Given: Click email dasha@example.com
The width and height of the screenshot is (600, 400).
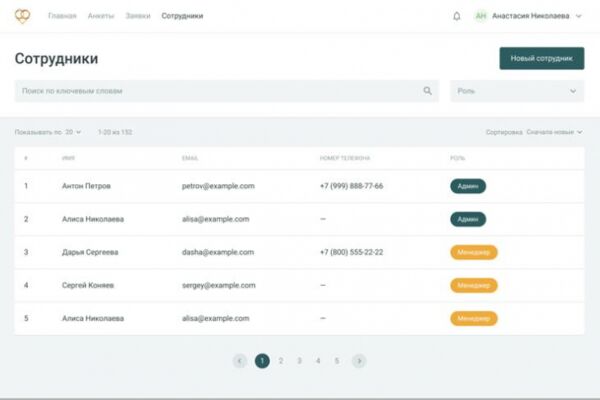Looking at the screenshot, I should pyautogui.click(x=218, y=252).
